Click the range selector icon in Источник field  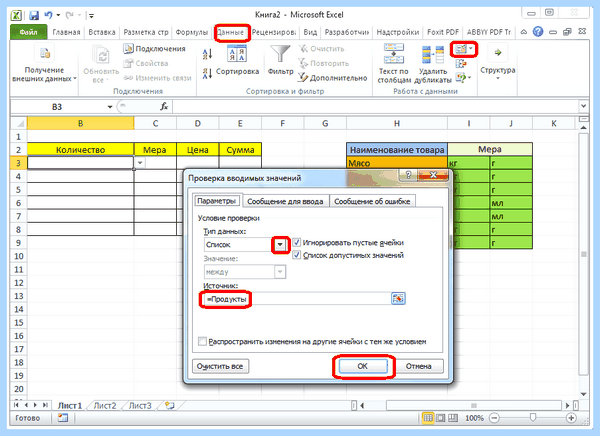tap(398, 298)
